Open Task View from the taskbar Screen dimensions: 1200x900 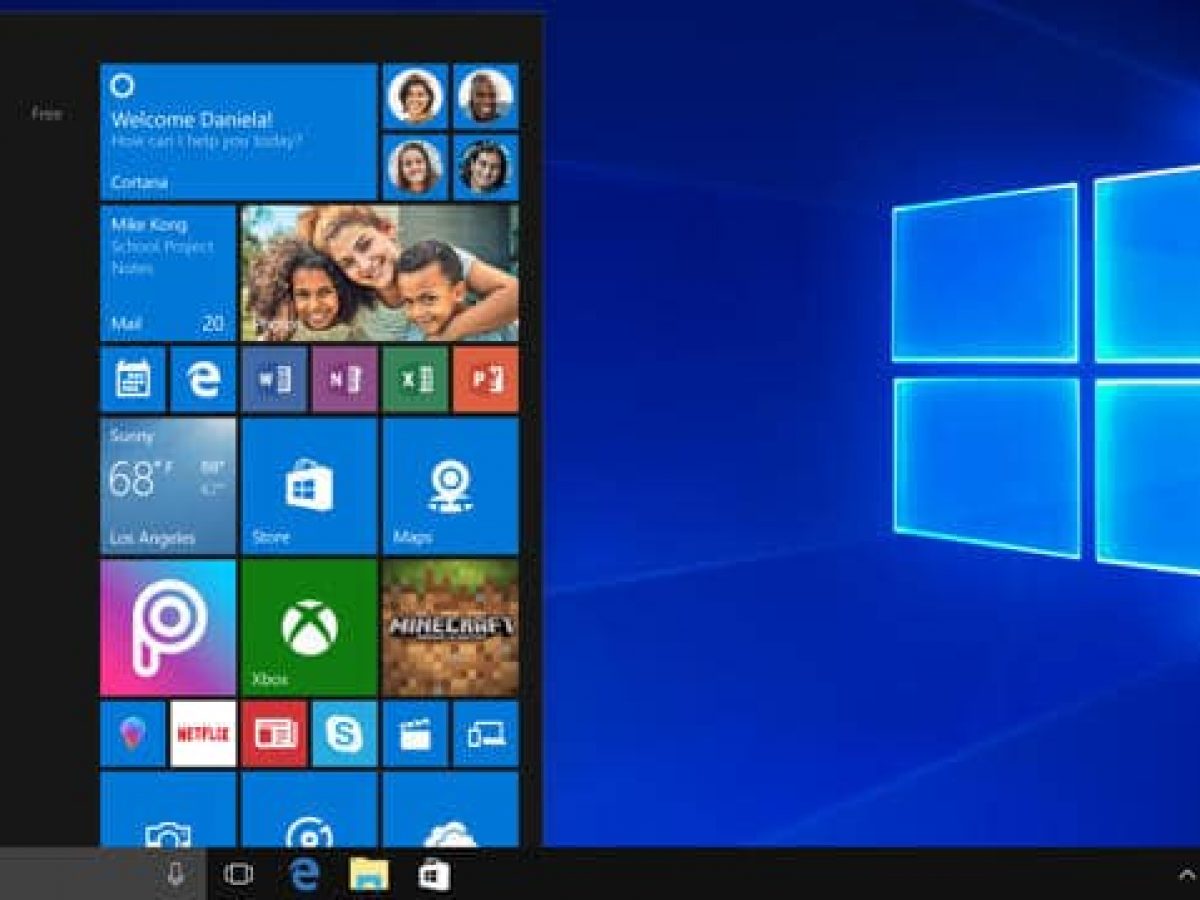point(238,875)
